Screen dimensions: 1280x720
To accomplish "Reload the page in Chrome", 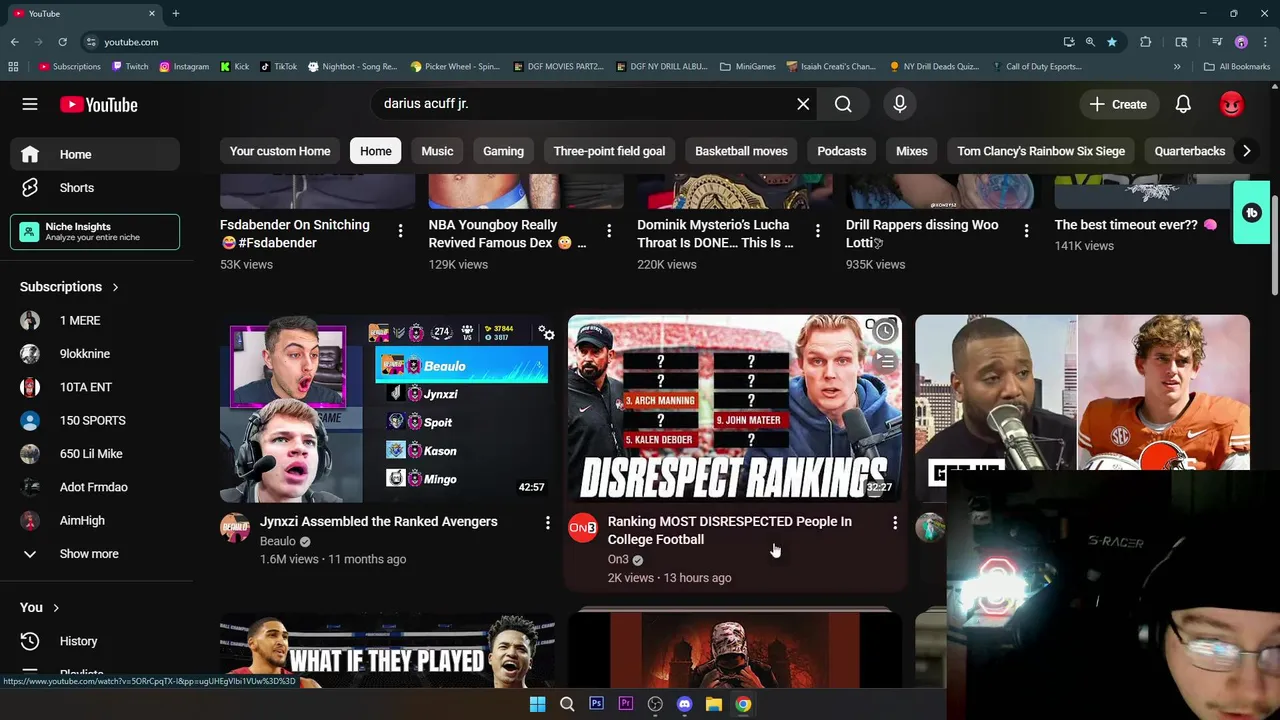I will (x=62, y=42).
